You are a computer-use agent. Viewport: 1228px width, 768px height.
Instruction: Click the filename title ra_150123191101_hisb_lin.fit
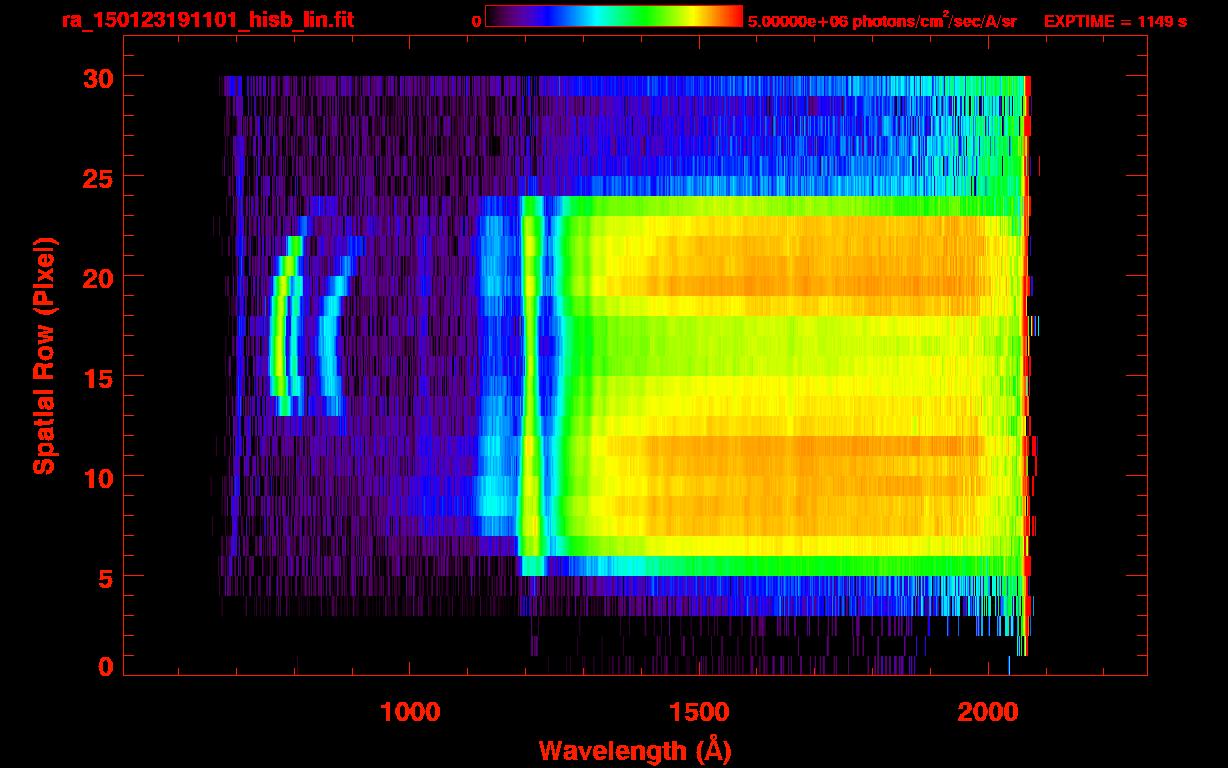pos(206,20)
